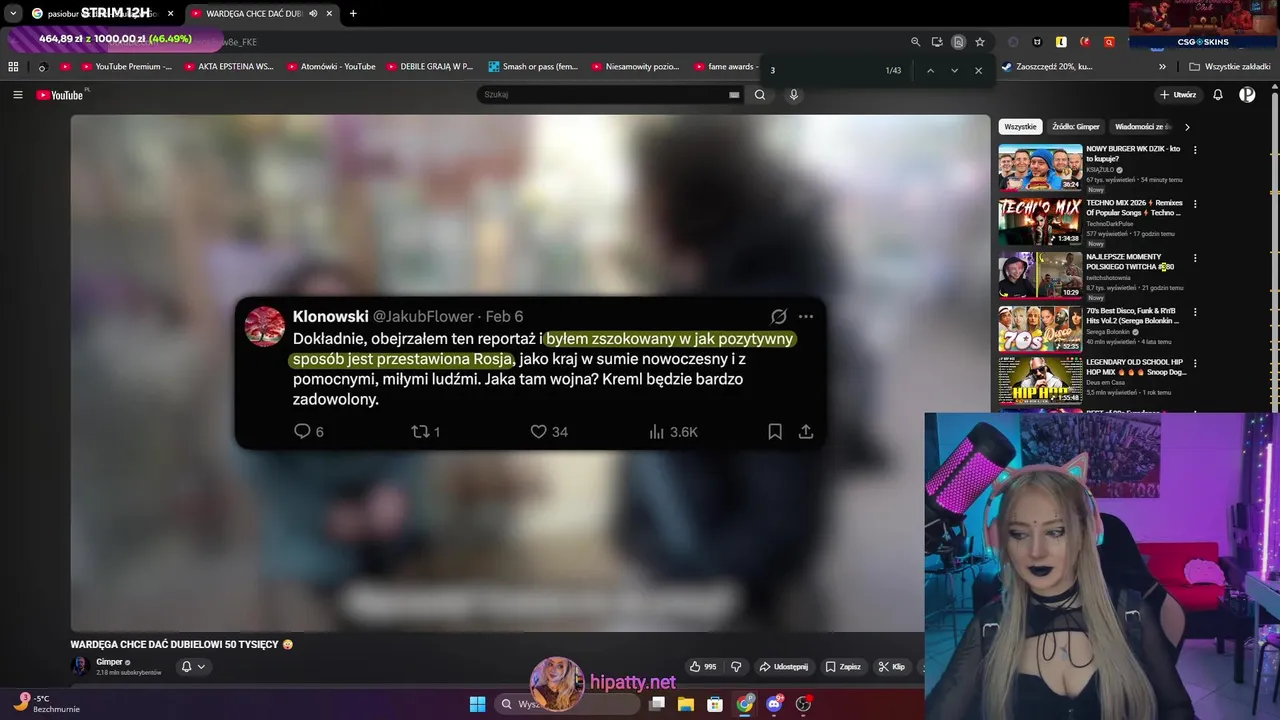Image resolution: width=1280 pixels, height=720 pixels.
Task: Open Task View on the taskbar
Action: click(657, 704)
